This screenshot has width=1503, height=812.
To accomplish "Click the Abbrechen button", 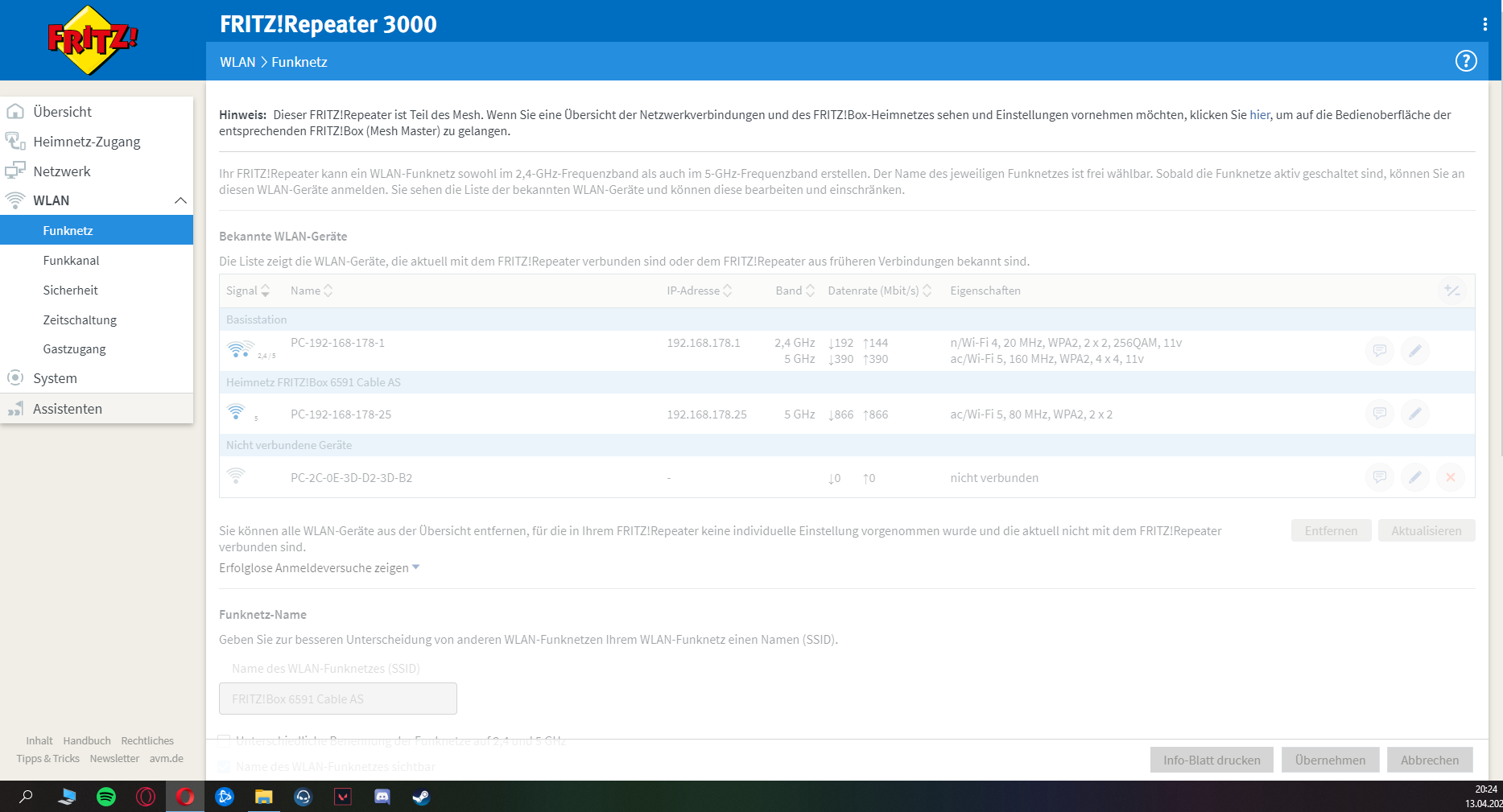I will coord(1430,760).
